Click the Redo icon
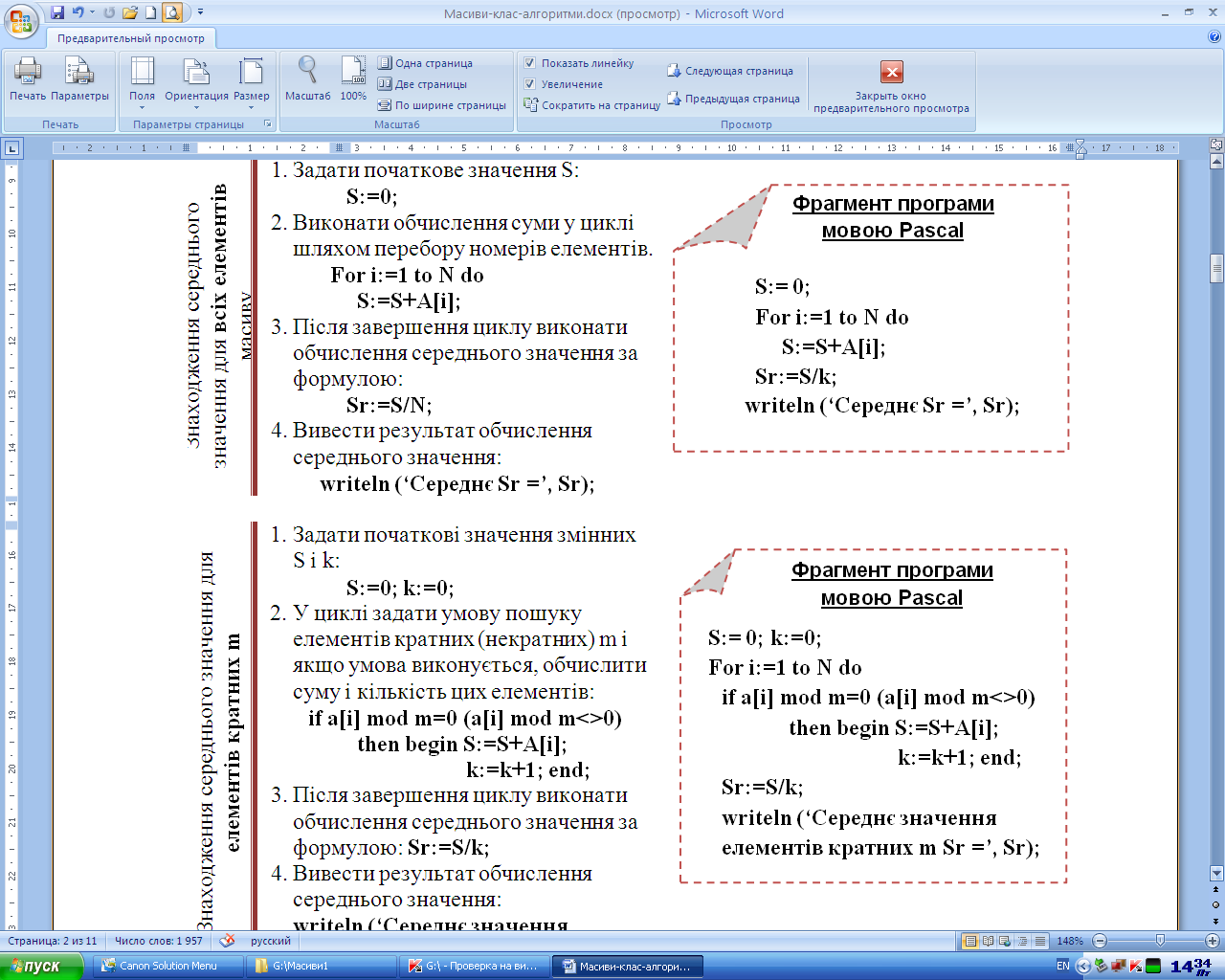The height and width of the screenshot is (980, 1225). point(109,12)
